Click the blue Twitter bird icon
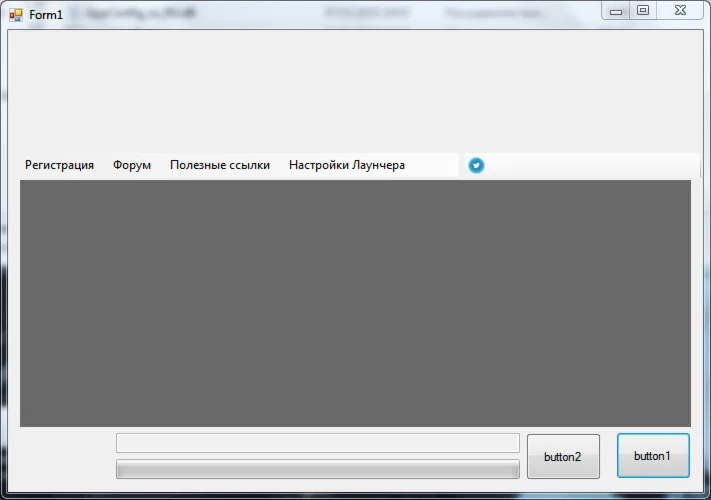 point(476,165)
